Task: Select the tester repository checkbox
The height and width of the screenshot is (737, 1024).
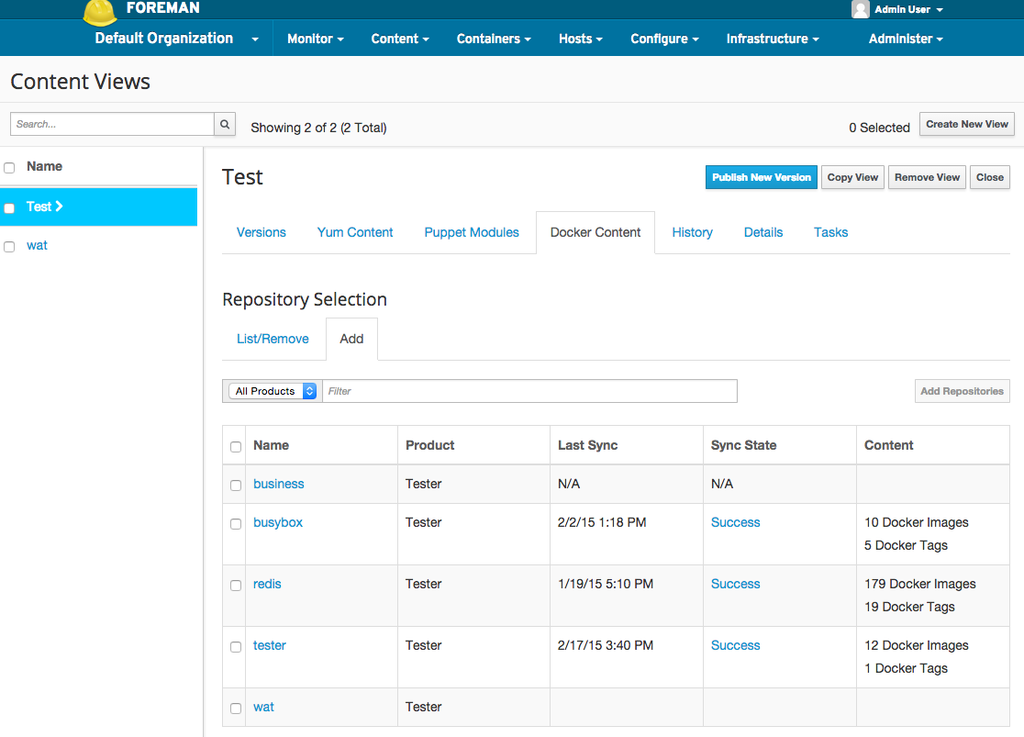Action: (236, 646)
